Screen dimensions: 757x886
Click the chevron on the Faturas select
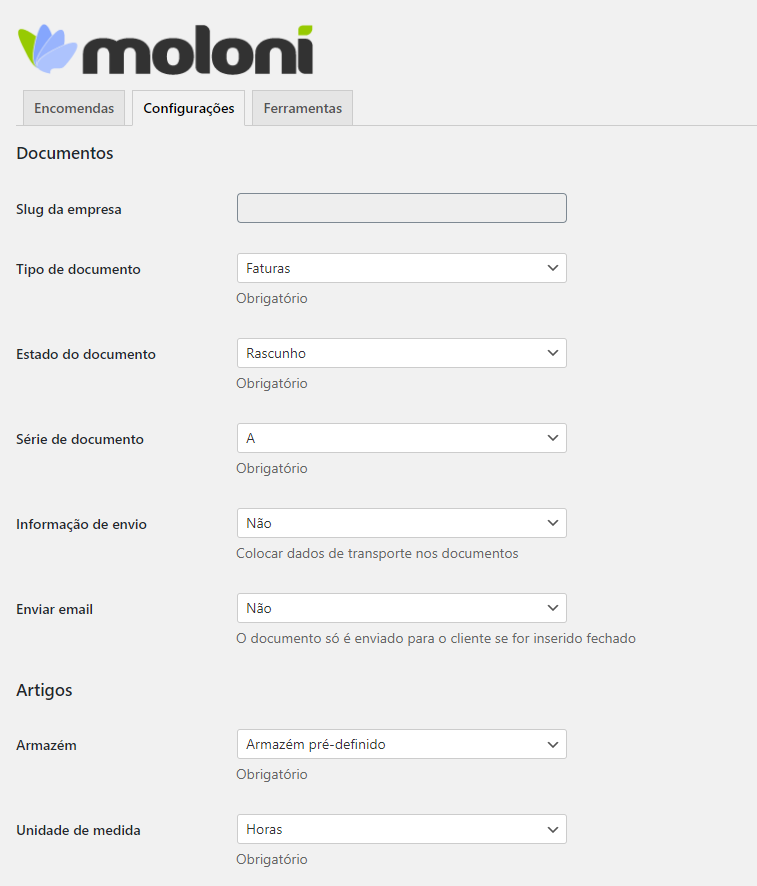pyautogui.click(x=552, y=268)
